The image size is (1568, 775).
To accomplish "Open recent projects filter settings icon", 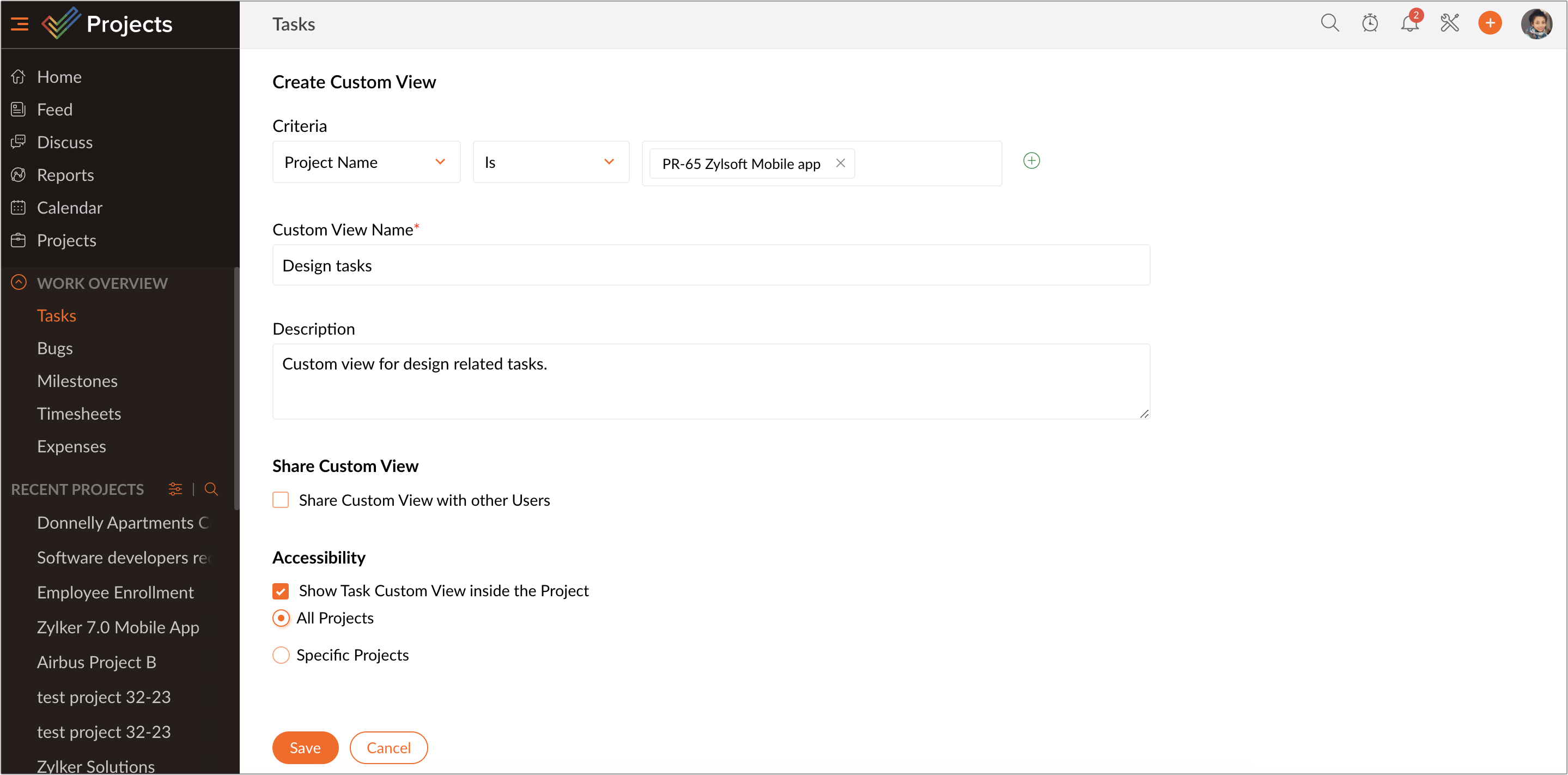I will click(x=175, y=489).
